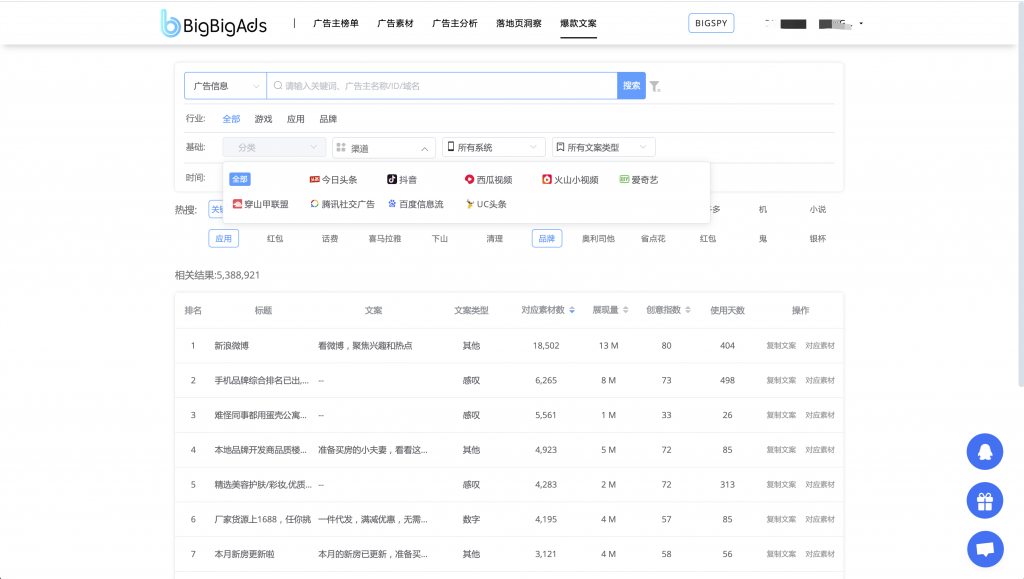
Task: Select 腾讯社交广告 channel option
Action: click(342, 204)
